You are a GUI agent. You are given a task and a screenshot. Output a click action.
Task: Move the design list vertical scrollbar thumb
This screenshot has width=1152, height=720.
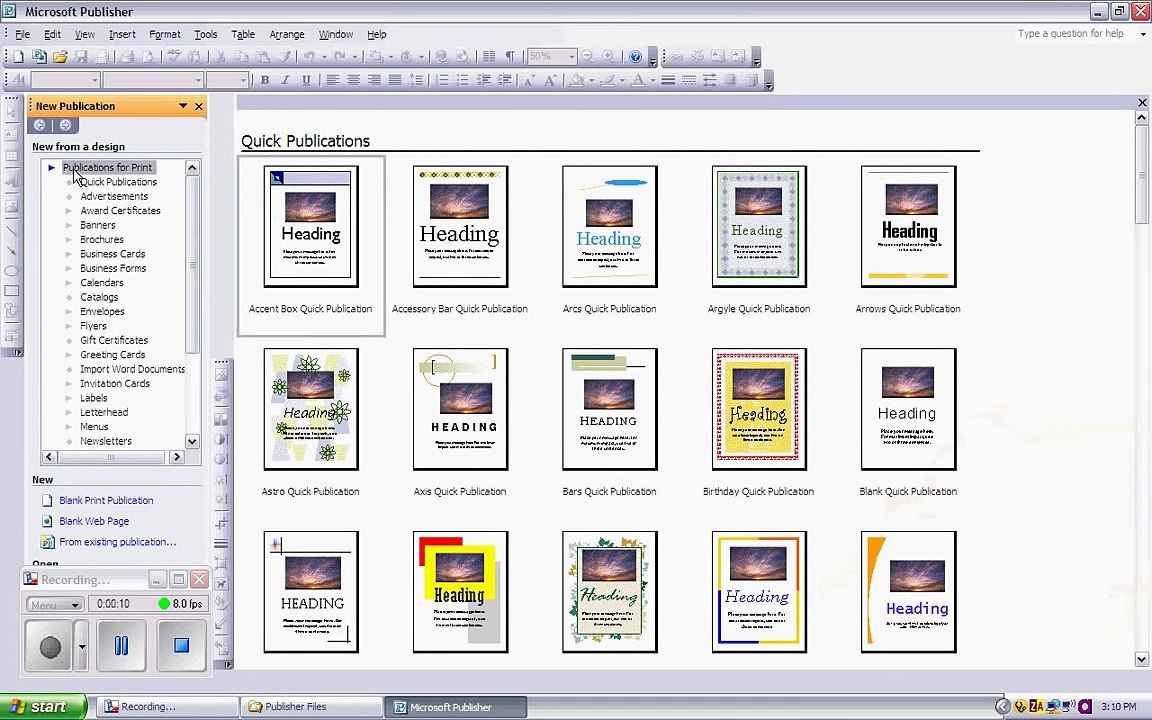pos(192,264)
